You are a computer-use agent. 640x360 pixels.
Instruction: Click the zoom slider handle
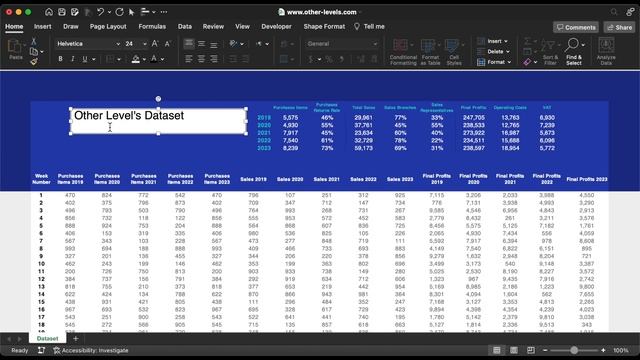574,350
